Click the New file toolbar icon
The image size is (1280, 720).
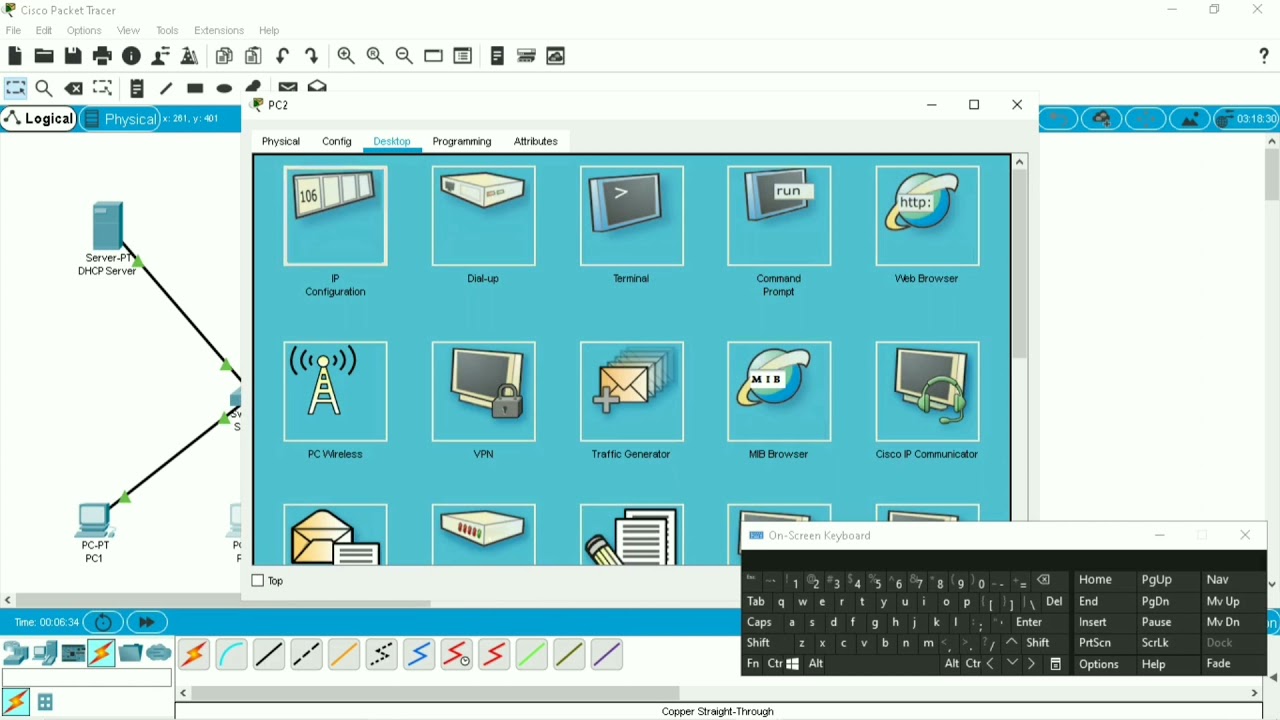click(15, 56)
